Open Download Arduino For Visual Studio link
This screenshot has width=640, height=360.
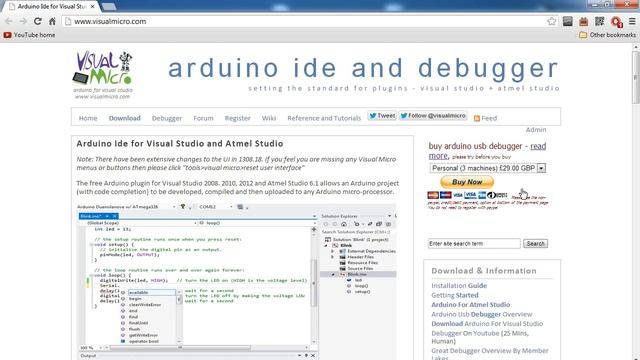tap(487, 324)
